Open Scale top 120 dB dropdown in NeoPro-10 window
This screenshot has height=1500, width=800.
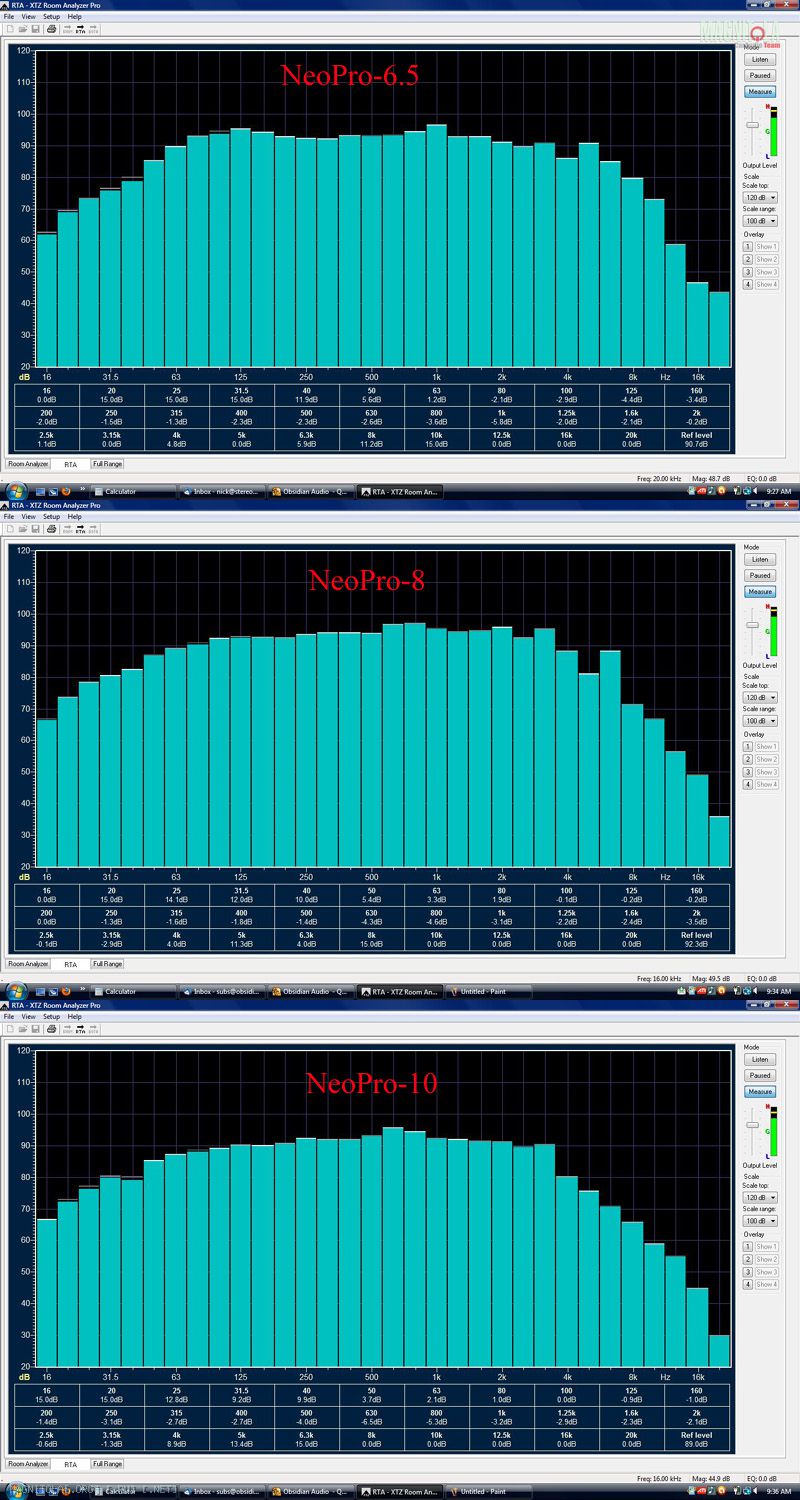tap(759, 1198)
